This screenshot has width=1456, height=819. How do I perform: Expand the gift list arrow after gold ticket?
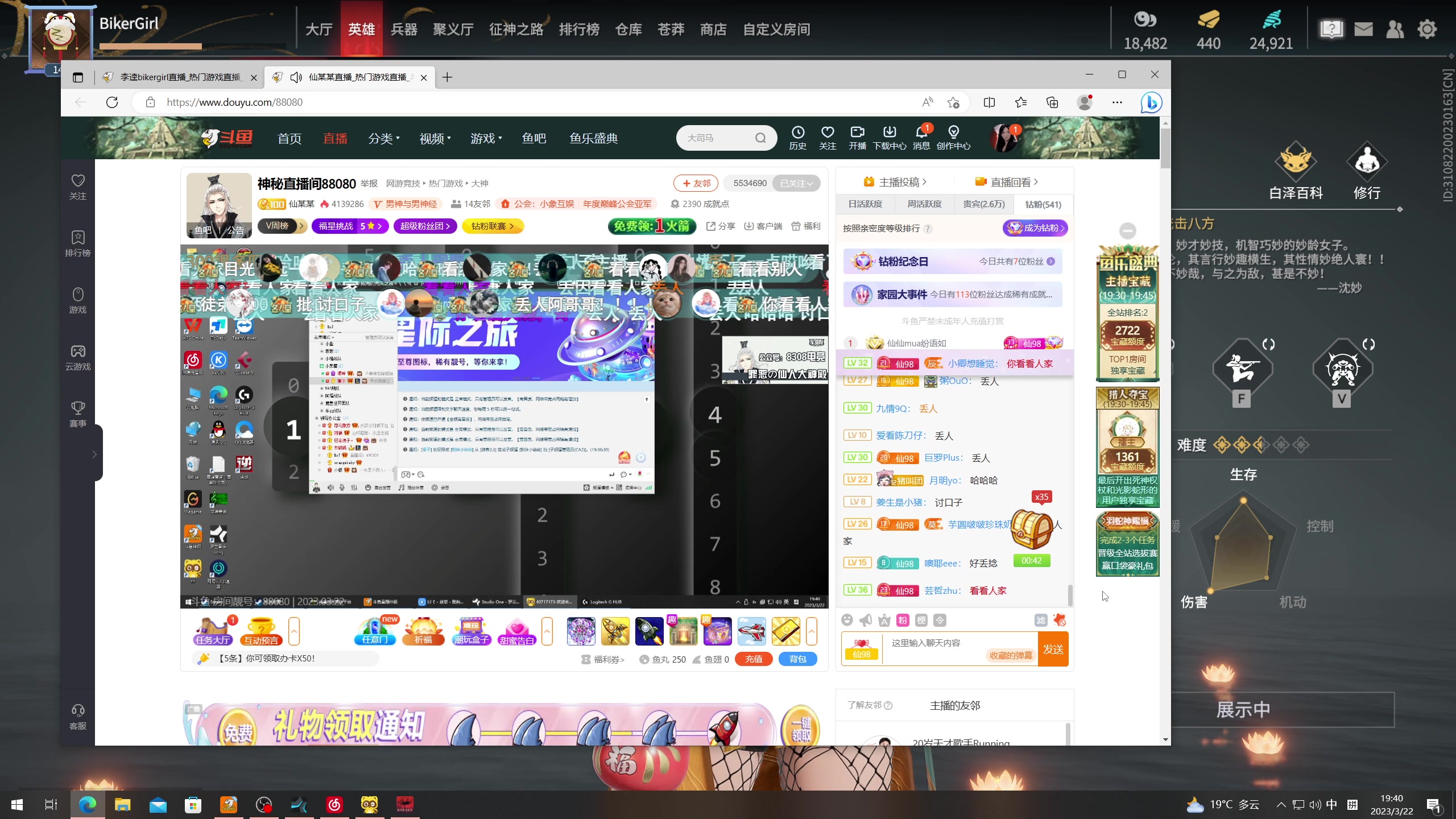(x=812, y=631)
